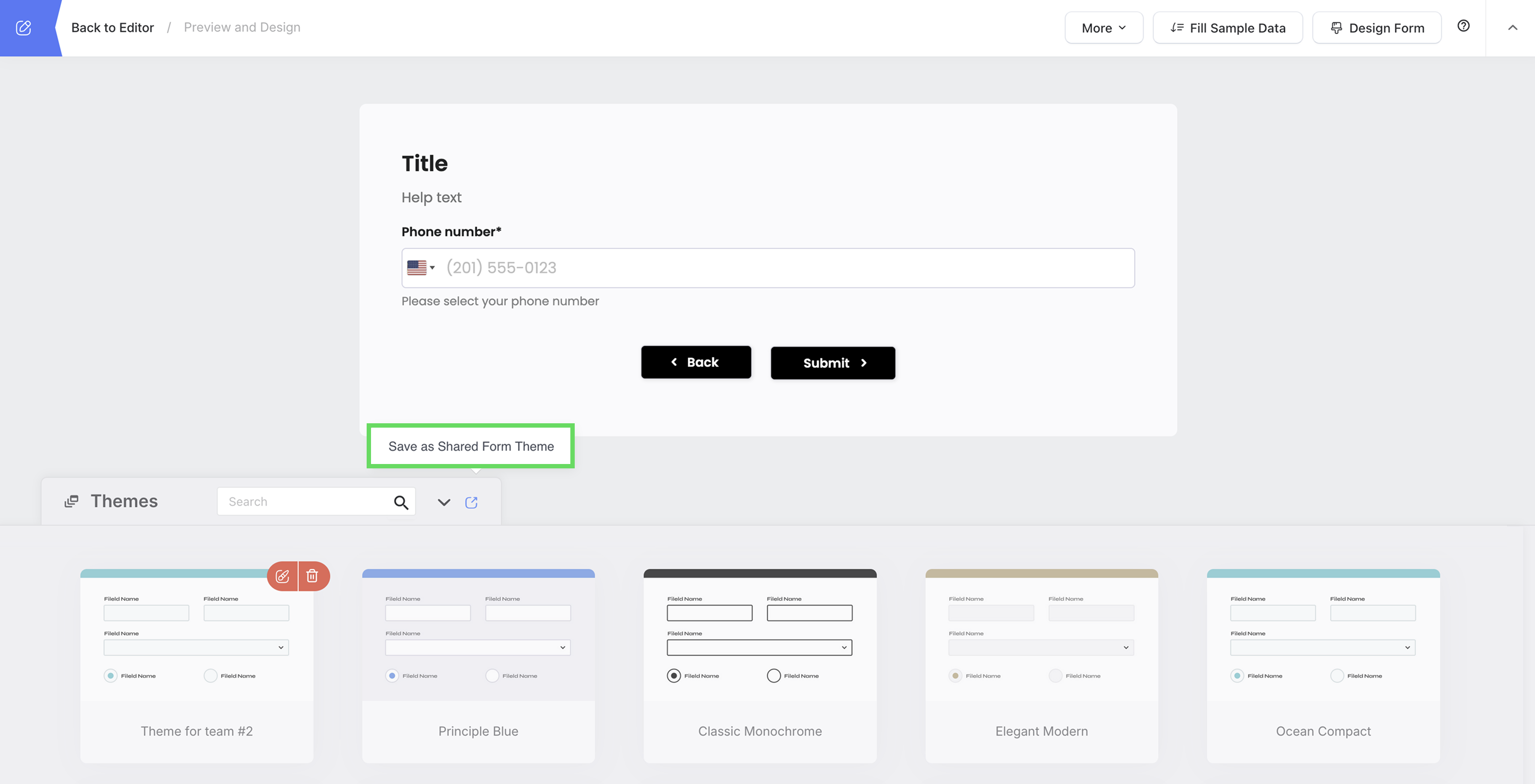Screen dimensions: 1535x784
Task: Click the save as shared theme icon
Action: (x=471, y=502)
